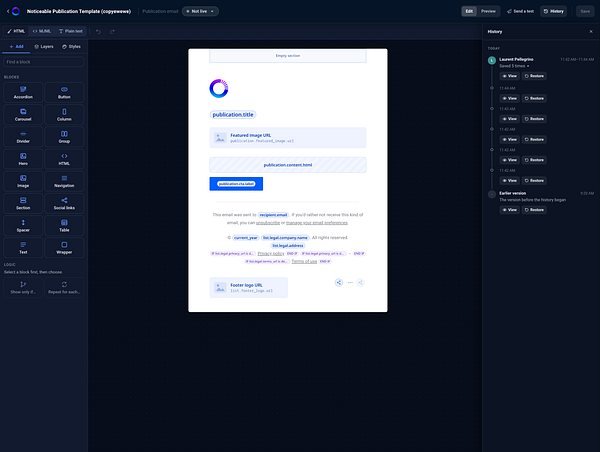Image resolution: width=600 pixels, height=452 pixels.
Task: Add a Hero block
Action: coord(23,159)
